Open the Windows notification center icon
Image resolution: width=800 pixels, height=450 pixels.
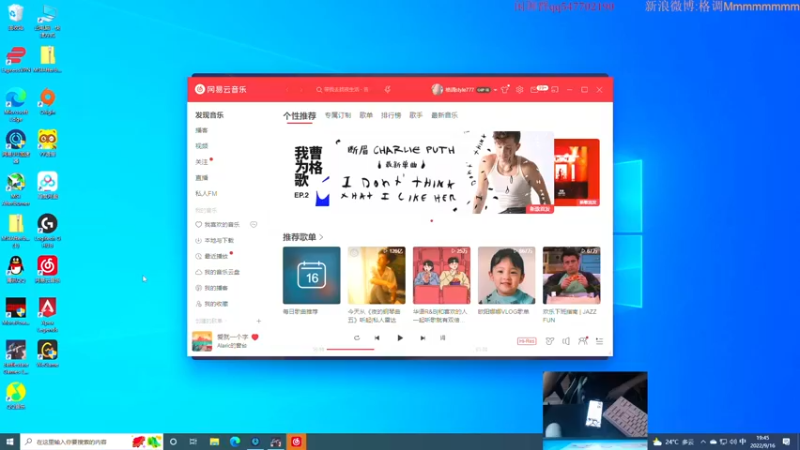[786, 441]
